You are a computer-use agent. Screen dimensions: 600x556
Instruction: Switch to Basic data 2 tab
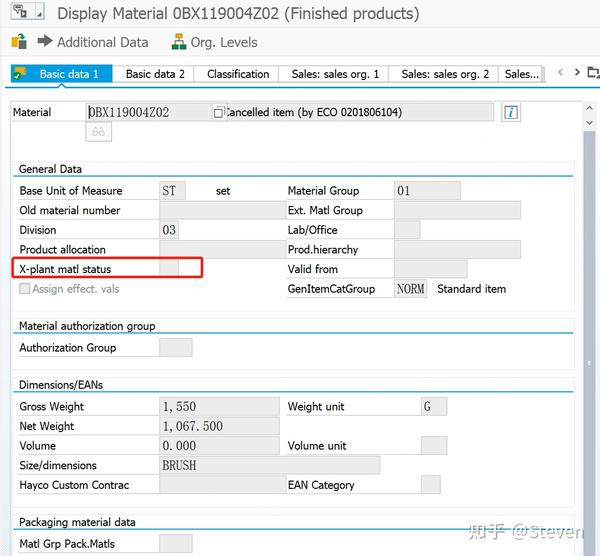point(155,74)
